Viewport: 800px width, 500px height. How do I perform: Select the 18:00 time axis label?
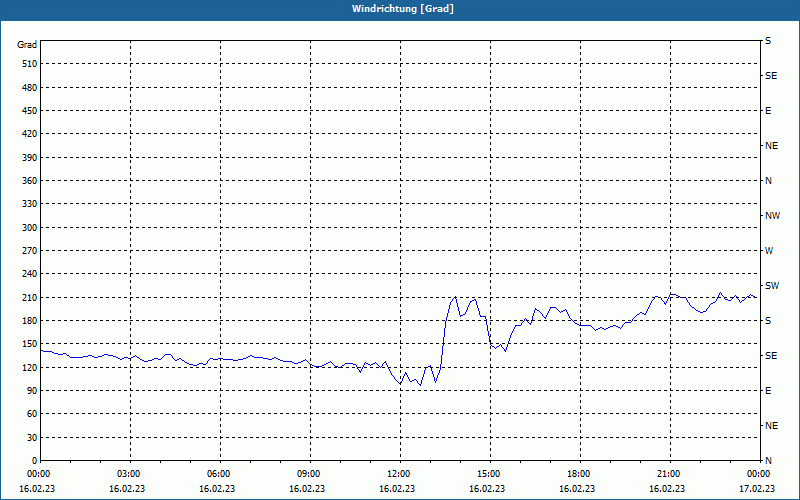(580, 473)
